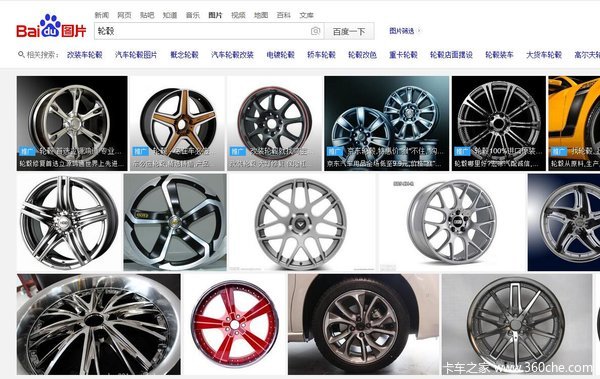Open camera image-search icon in search box
The width and height of the screenshot is (600, 379).
315,31
